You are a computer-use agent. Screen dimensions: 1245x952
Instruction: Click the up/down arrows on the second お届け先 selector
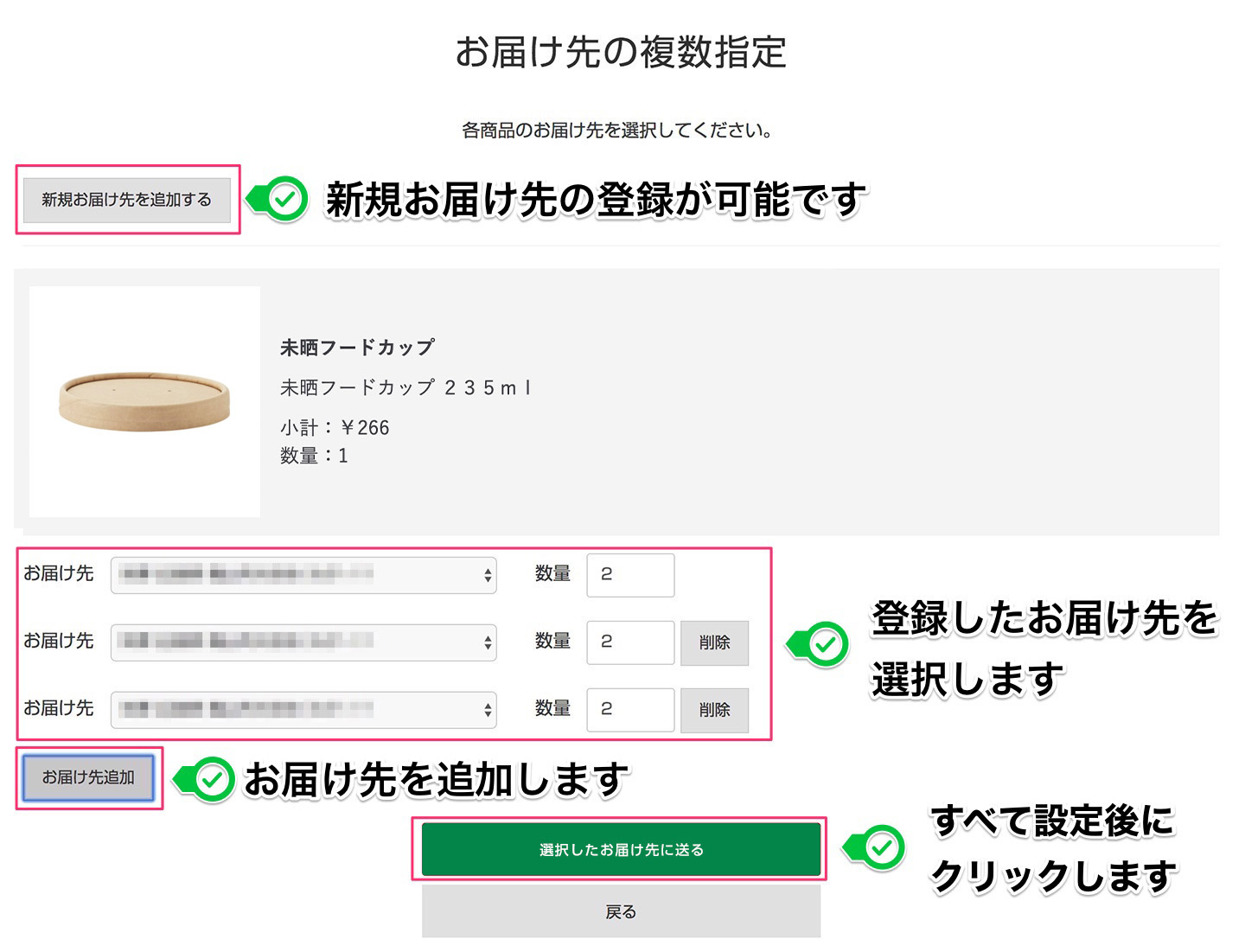487,642
